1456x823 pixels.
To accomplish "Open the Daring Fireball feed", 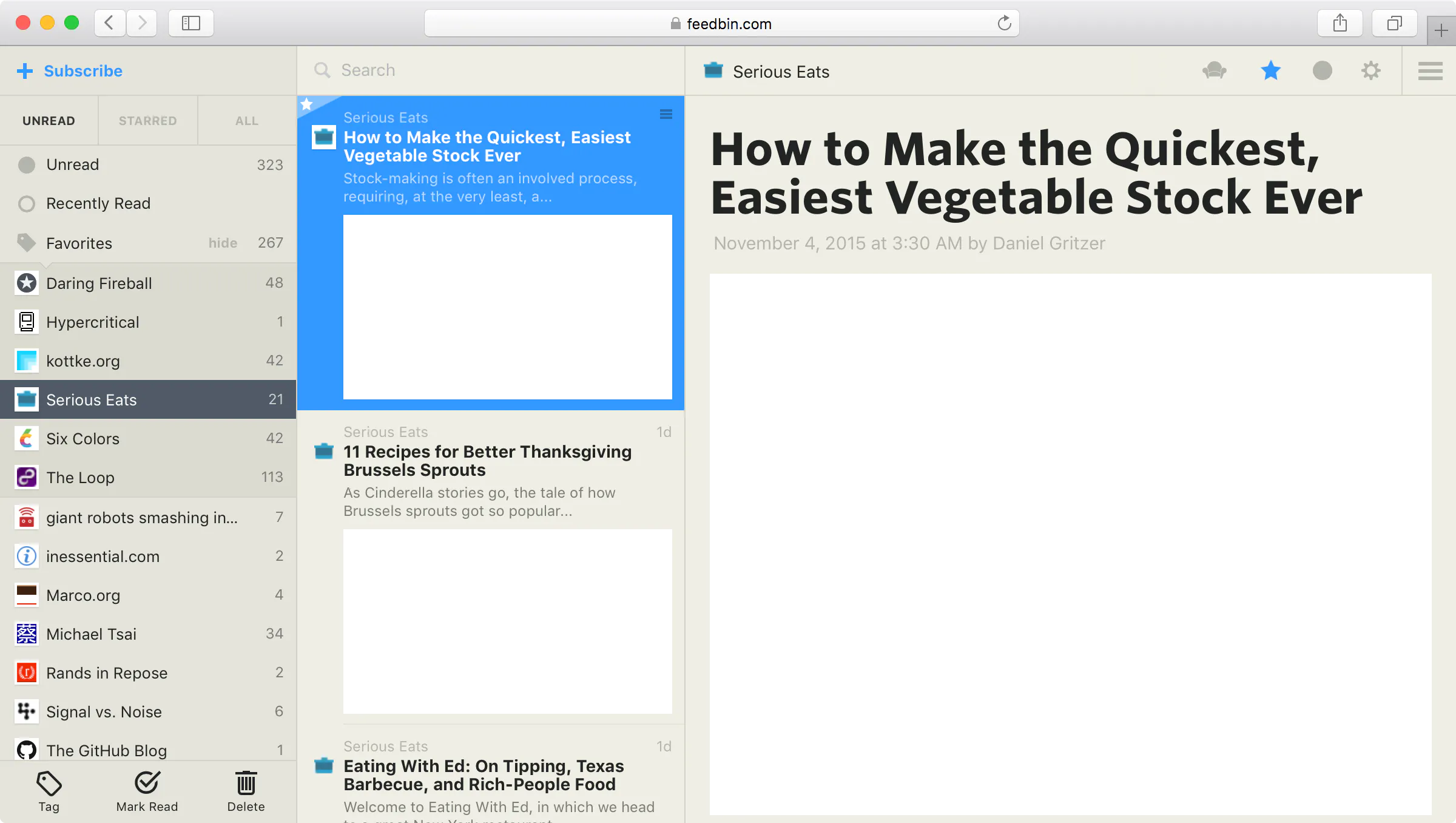I will coord(148,283).
